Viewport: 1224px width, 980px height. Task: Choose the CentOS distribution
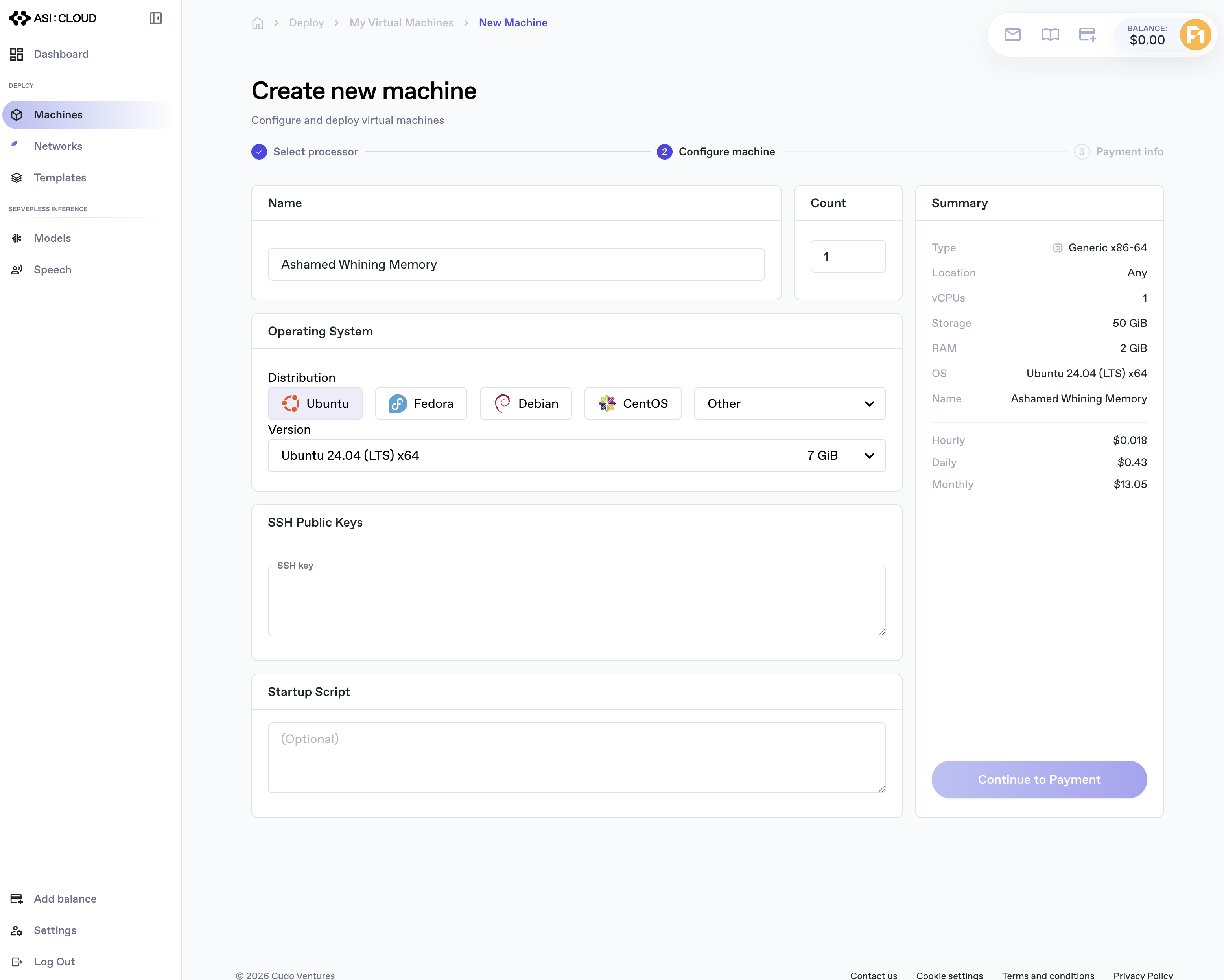point(632,403)
